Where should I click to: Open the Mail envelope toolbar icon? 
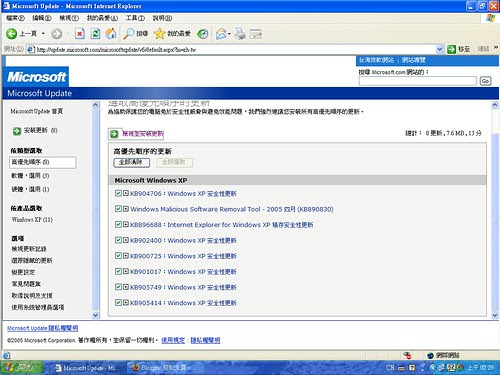click(221, 34)
